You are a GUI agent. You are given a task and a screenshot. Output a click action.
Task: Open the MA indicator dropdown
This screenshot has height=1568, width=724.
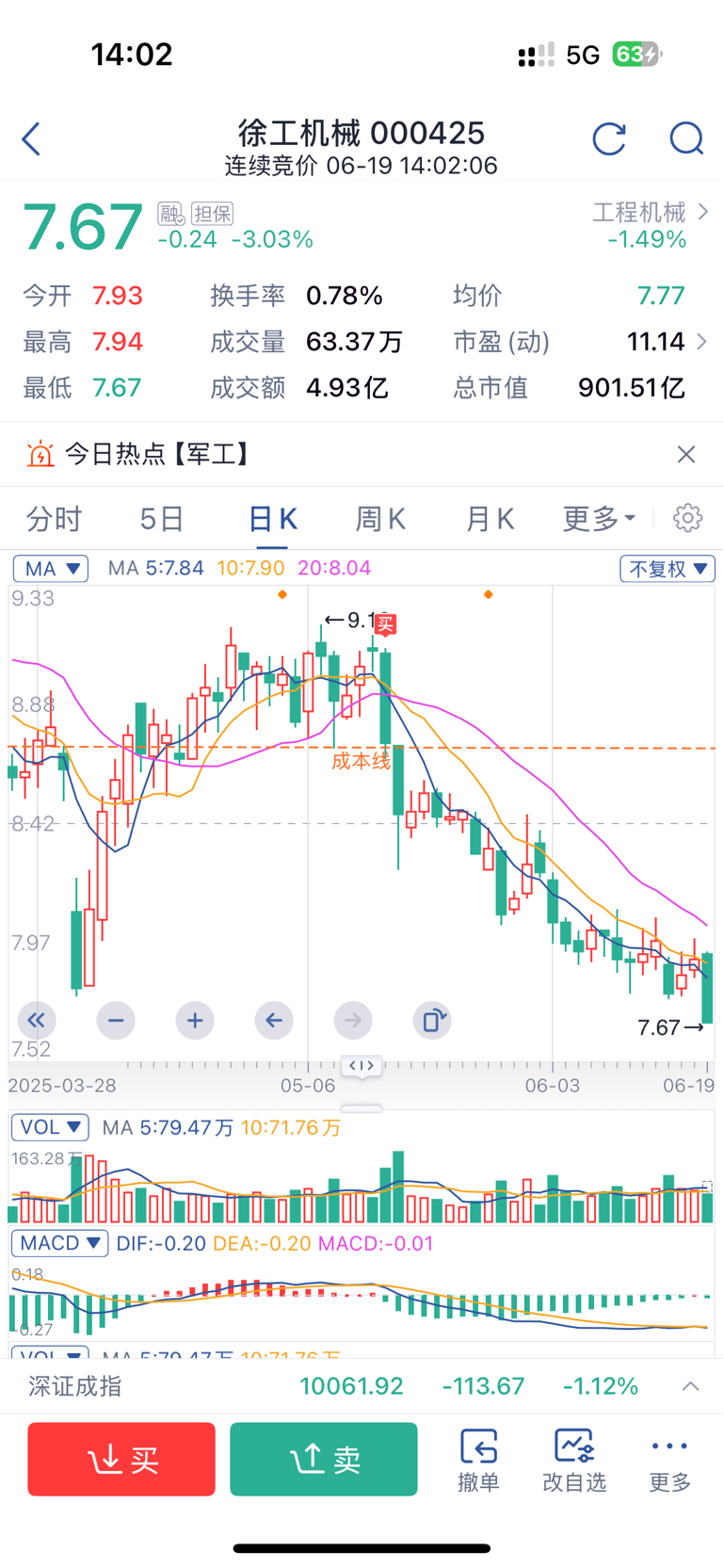point(51,568)
